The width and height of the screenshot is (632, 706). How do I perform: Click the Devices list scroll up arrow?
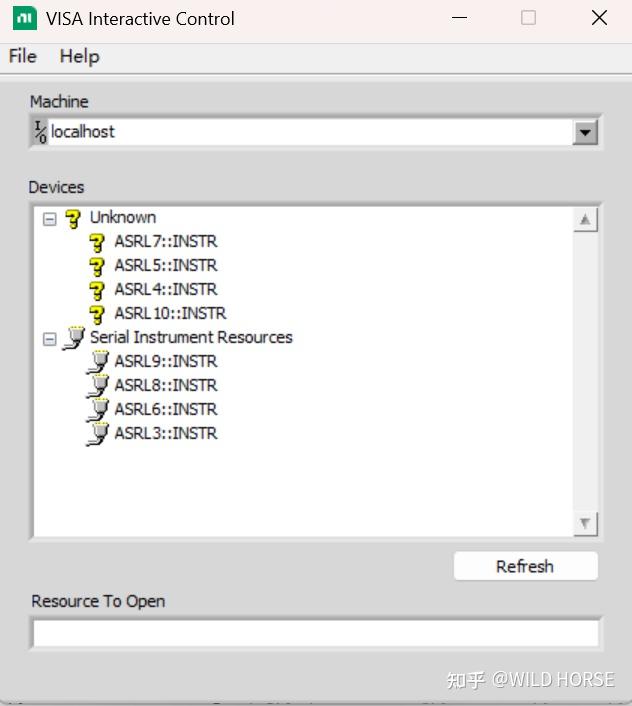[585, 220]
